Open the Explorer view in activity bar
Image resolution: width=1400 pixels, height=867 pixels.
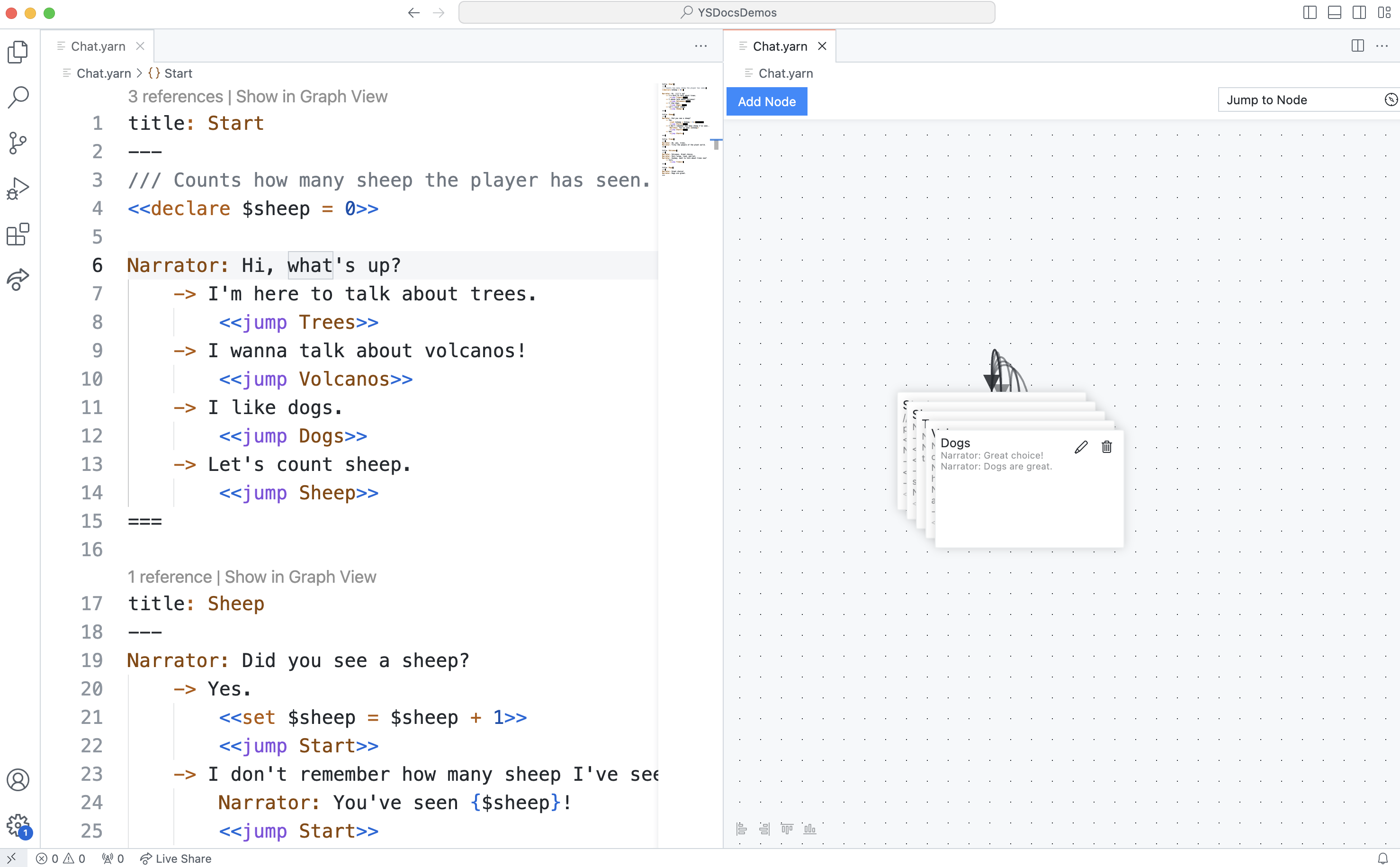(x=18, y=52)
